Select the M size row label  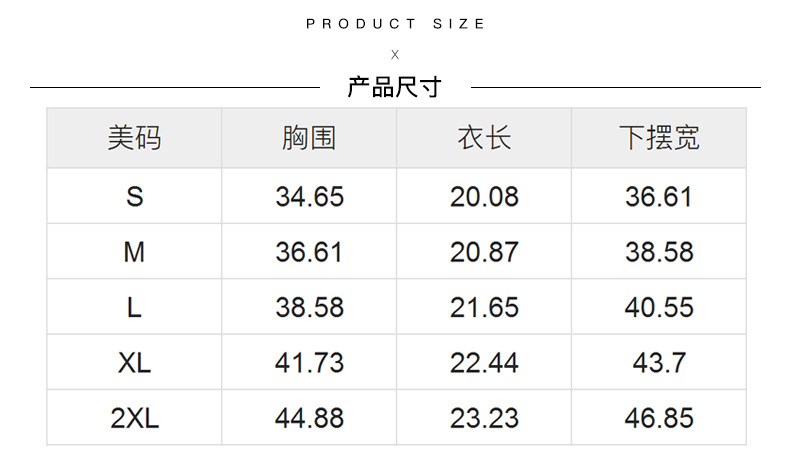(134, 252)
